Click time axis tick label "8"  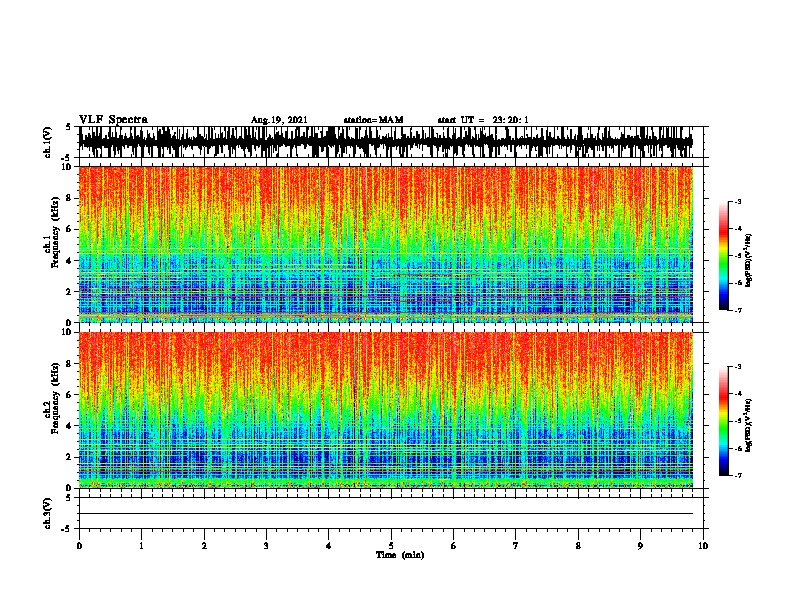coord(578,546)
